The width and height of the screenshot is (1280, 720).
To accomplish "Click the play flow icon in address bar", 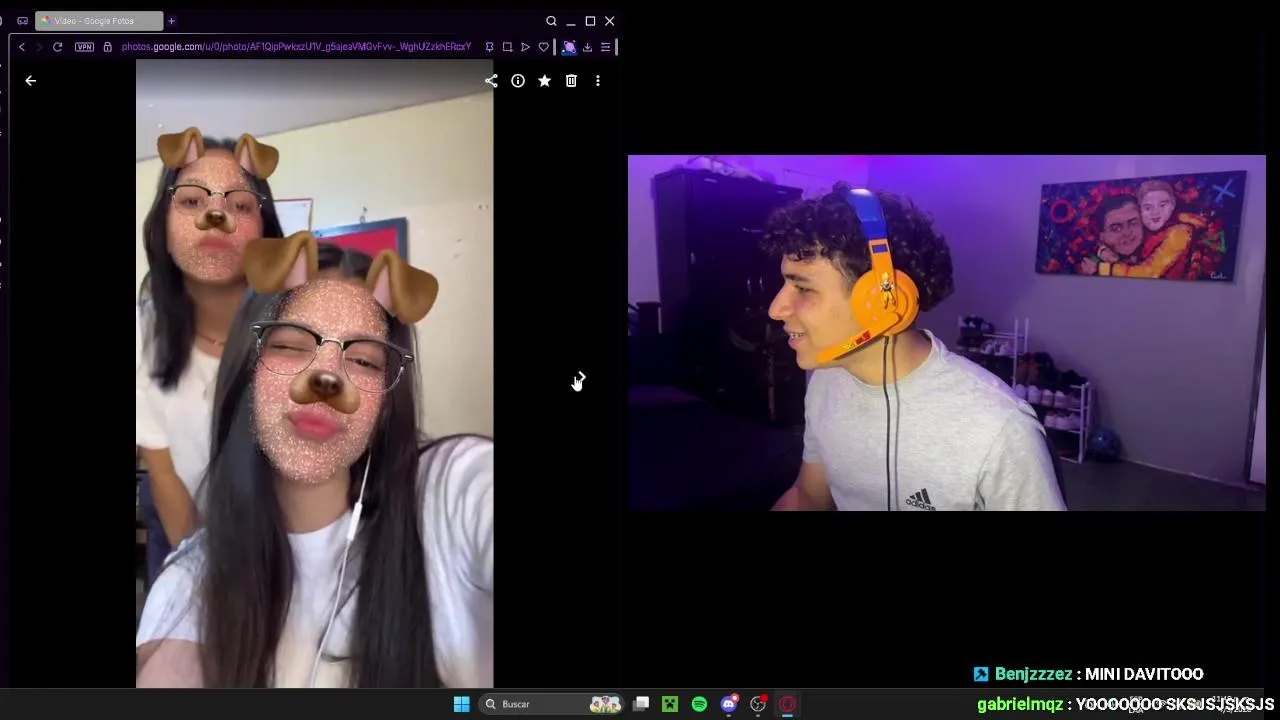I will [x=525, y=47].
